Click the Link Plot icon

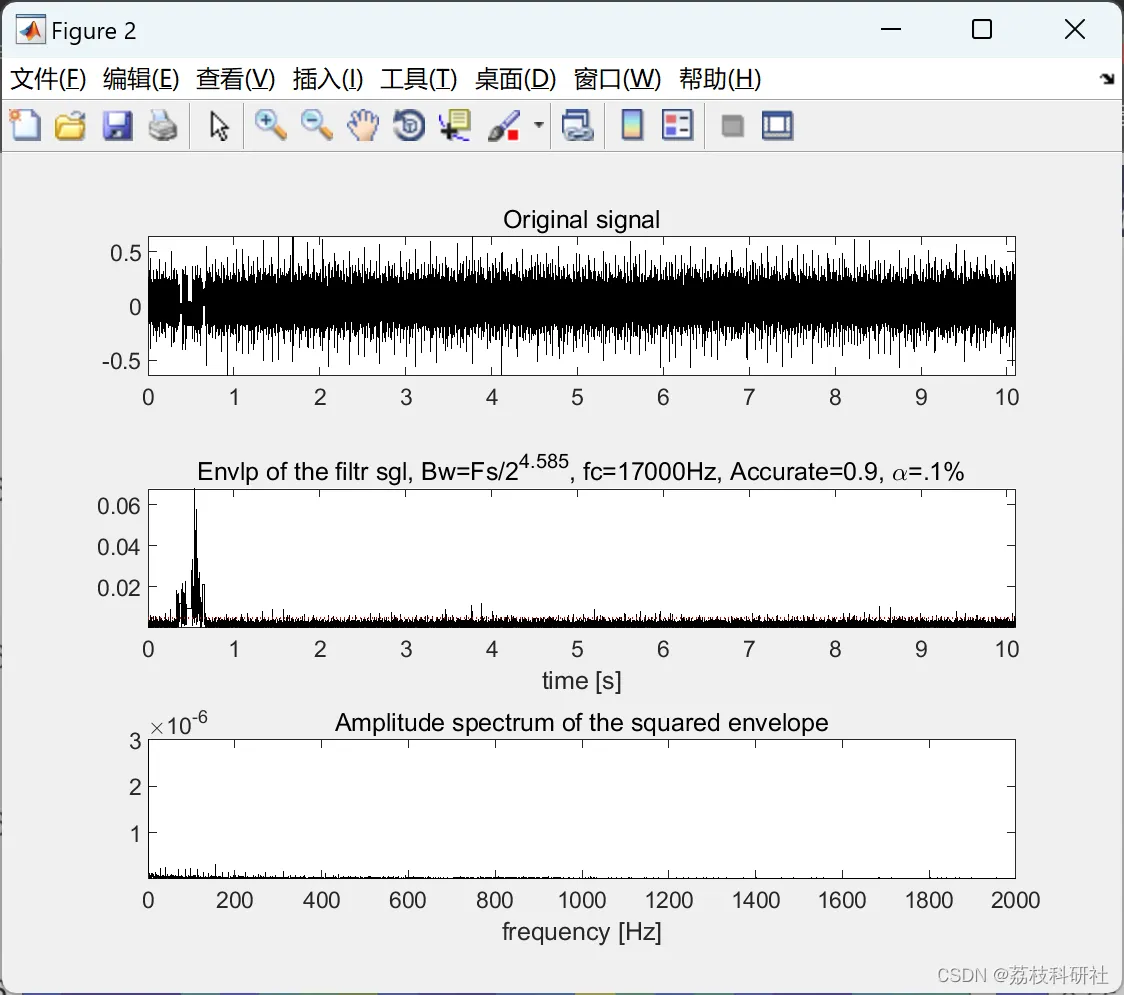click(x=577, y=126)
